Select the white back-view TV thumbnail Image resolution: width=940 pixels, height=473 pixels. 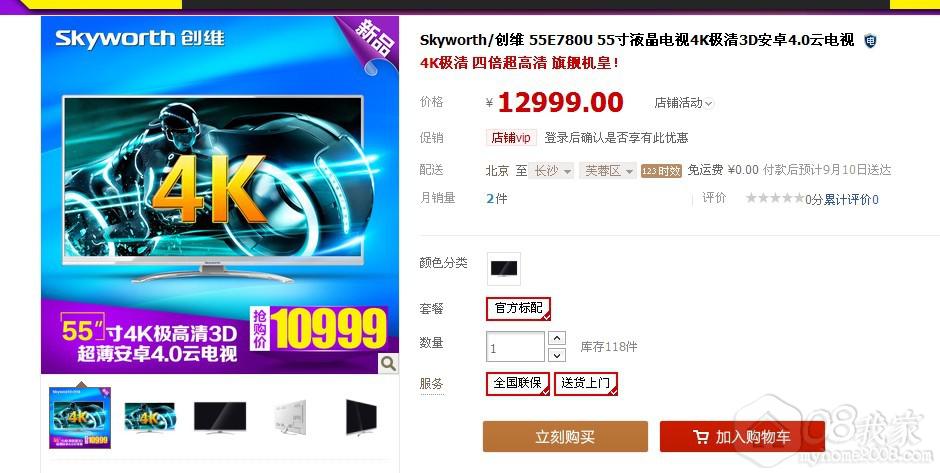[x=291, y=417]
